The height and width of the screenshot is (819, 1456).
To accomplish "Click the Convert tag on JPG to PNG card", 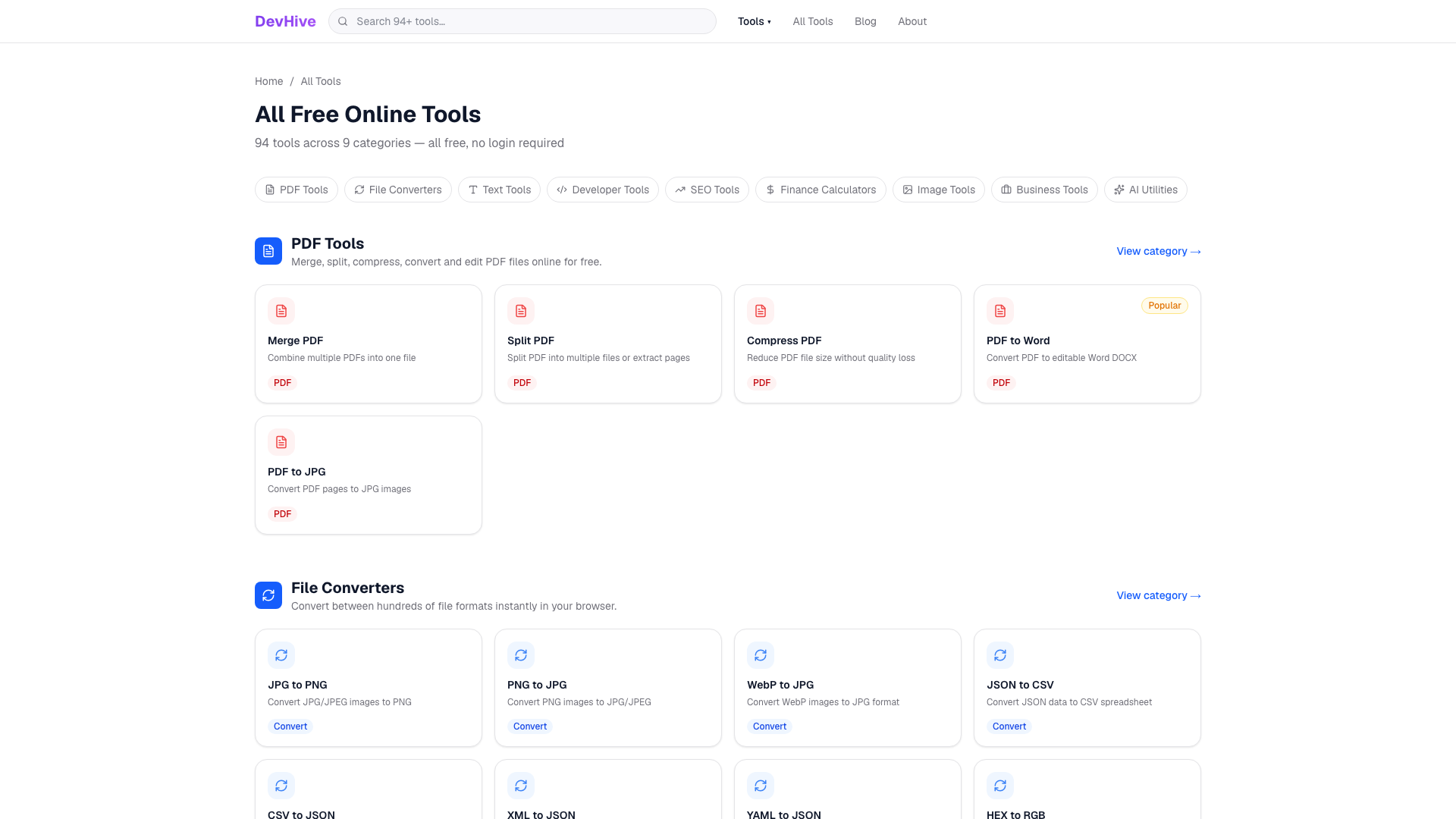I will point(290,726).
